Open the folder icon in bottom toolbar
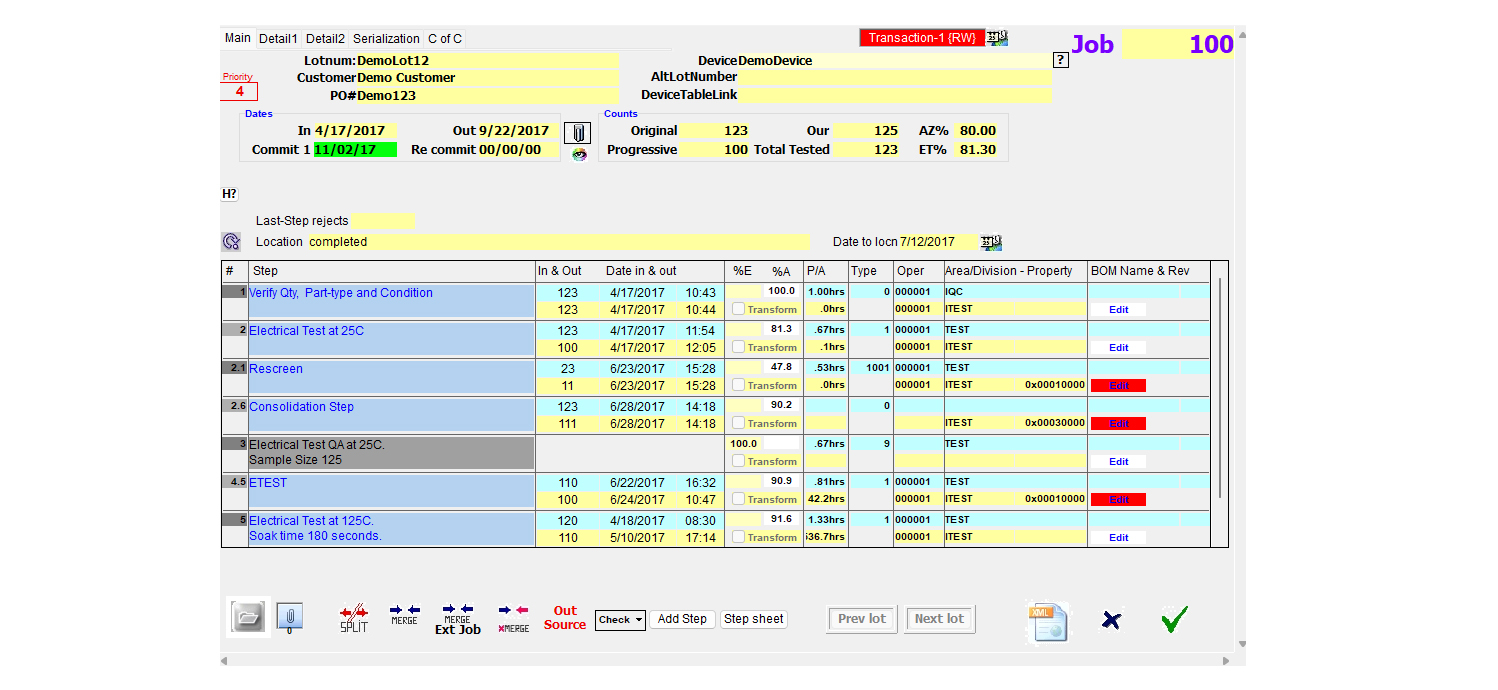 248,618
